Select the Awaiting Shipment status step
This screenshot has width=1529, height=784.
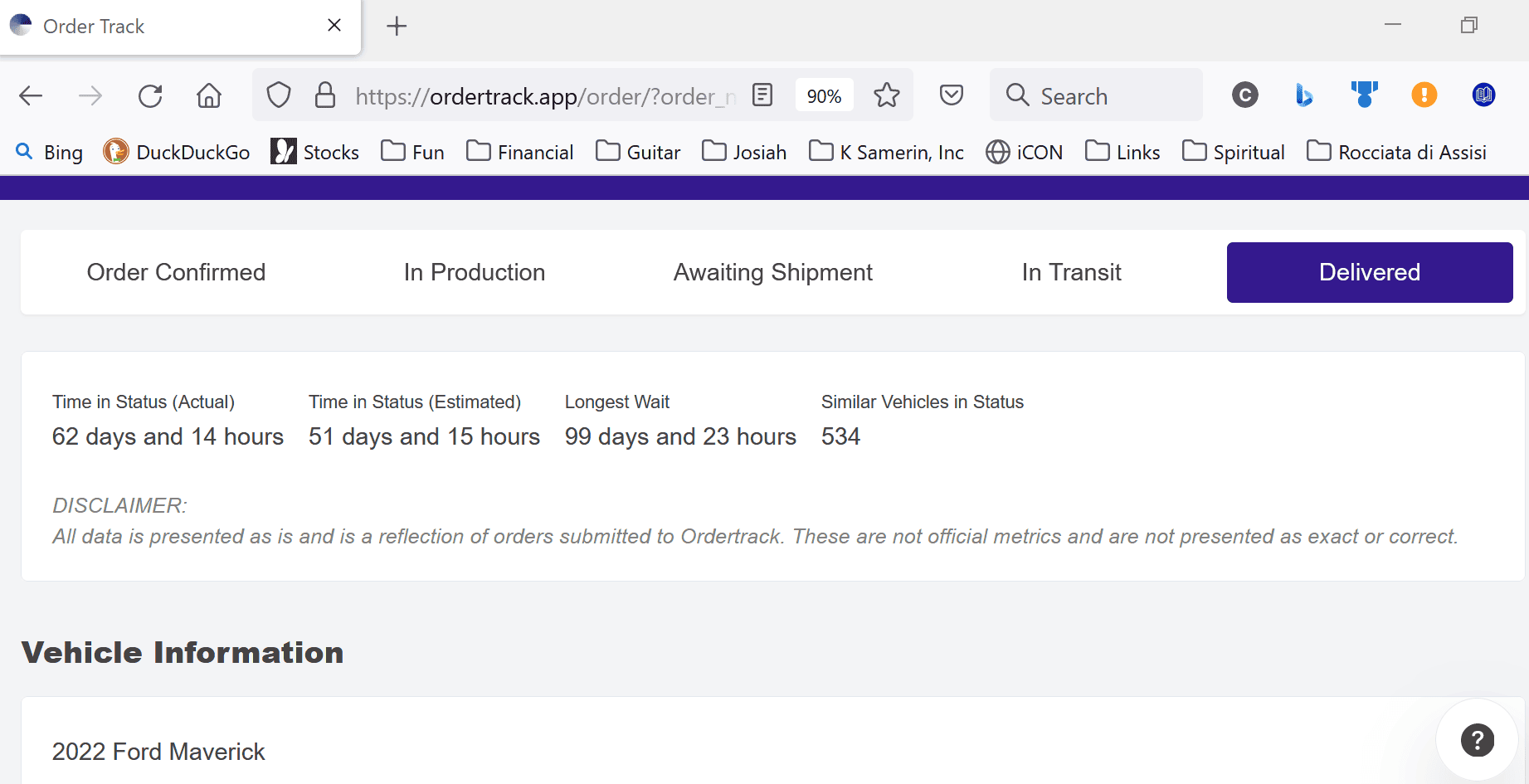point(773,272)
